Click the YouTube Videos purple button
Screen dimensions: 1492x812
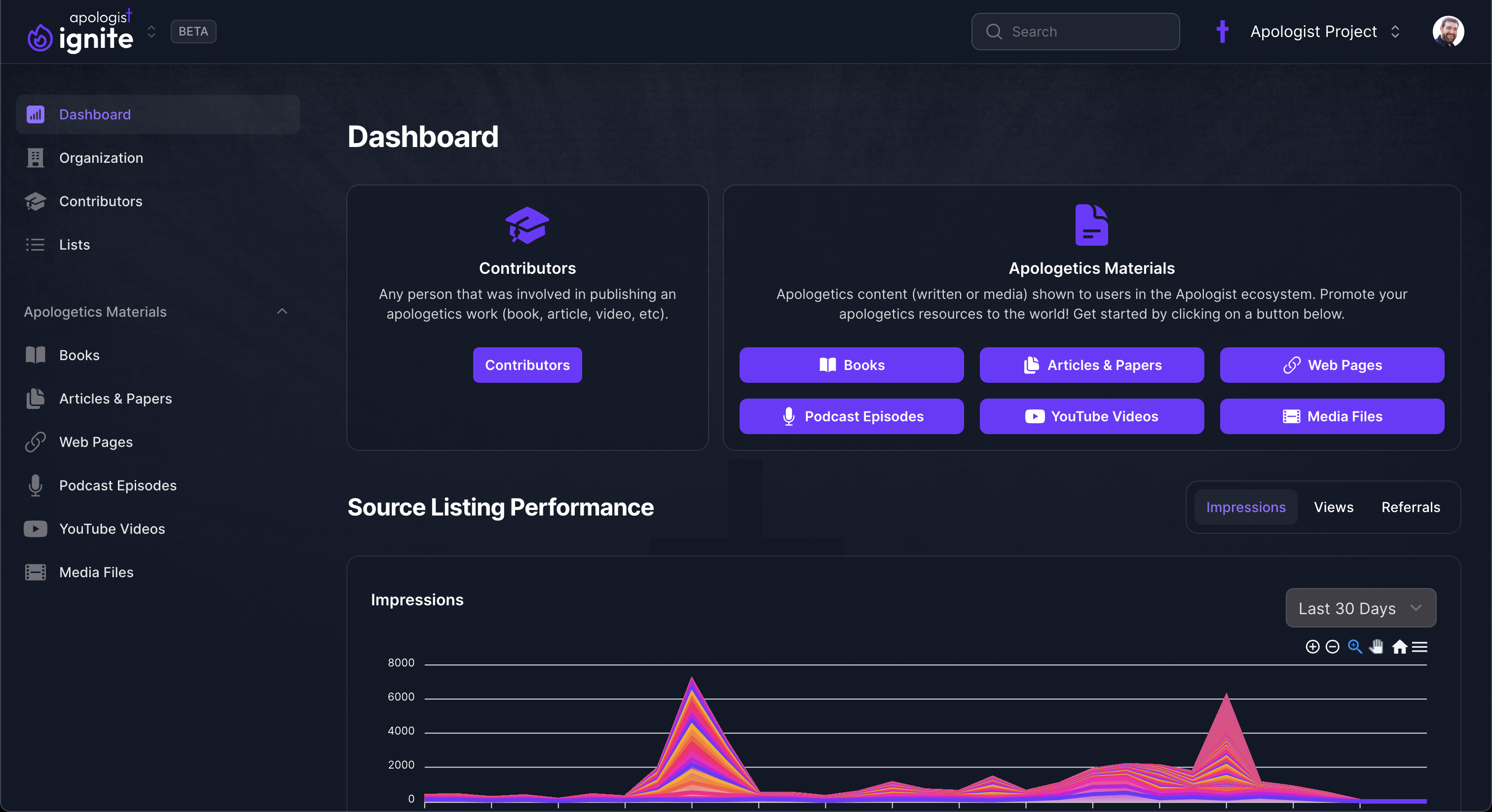[x=1091, y=416]
